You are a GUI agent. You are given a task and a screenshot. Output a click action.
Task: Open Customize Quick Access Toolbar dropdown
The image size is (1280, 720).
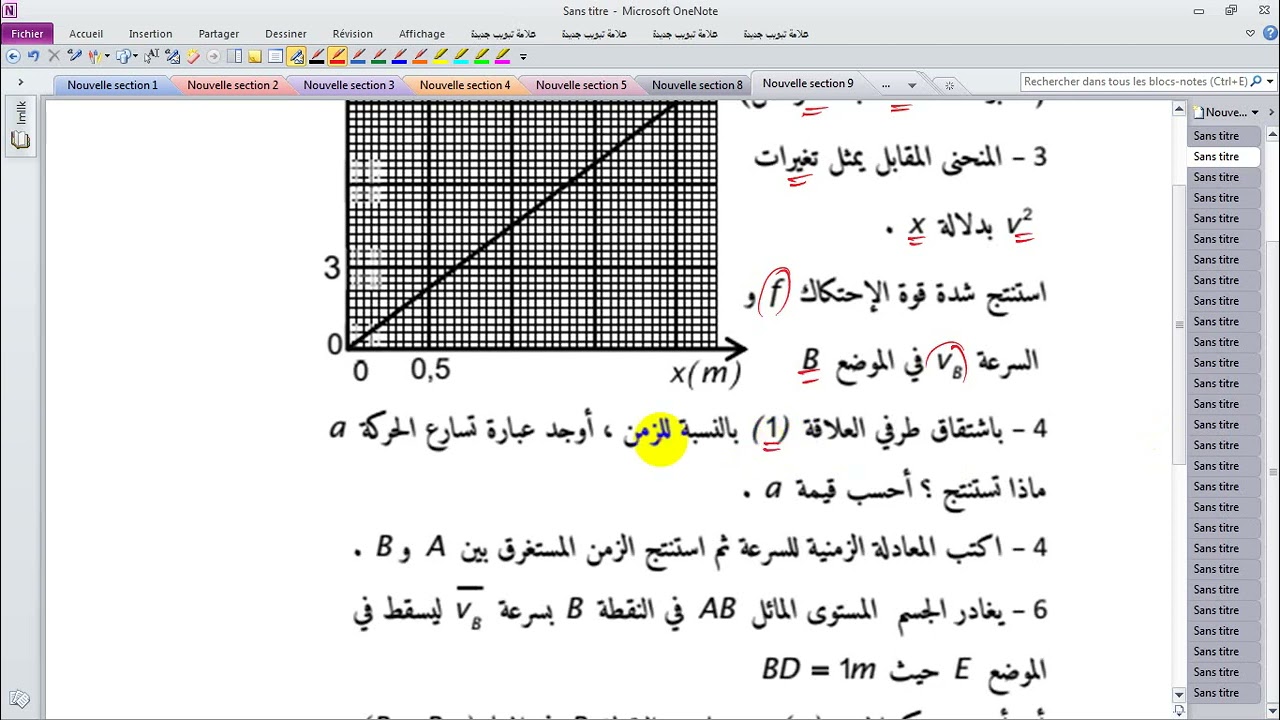point(523,57)
